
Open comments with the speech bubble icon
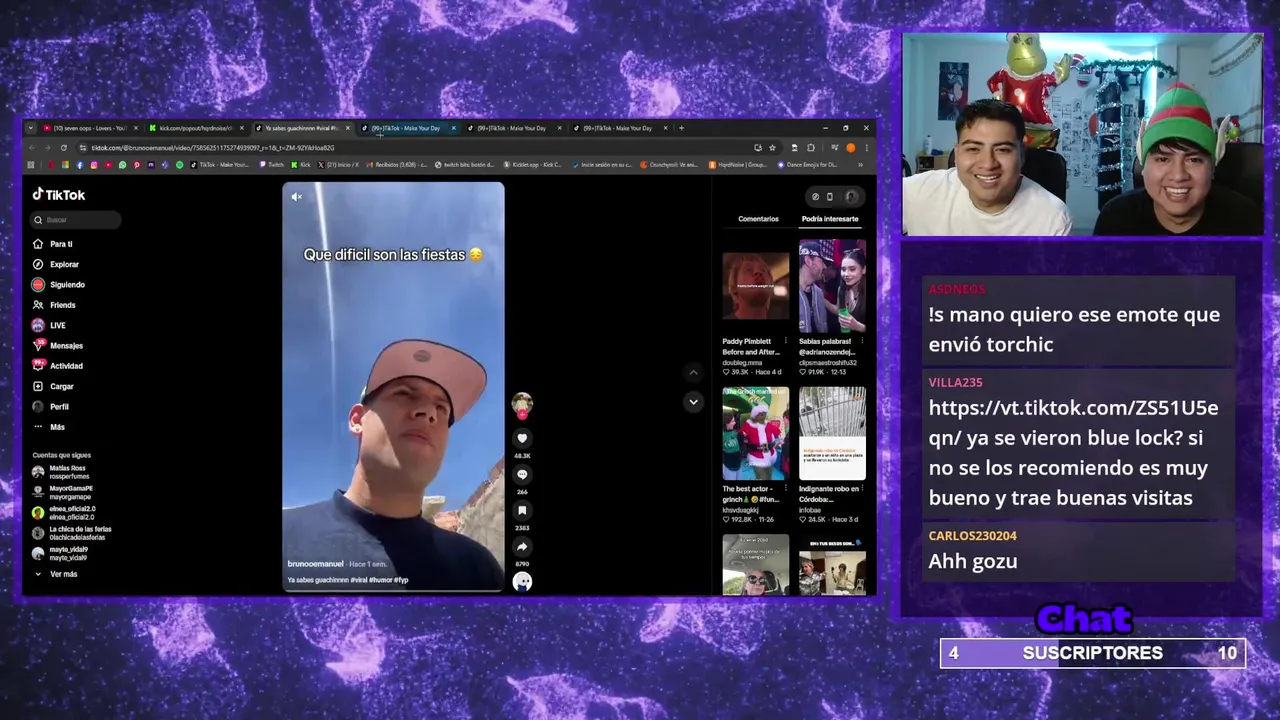click(x=522, y=474)
